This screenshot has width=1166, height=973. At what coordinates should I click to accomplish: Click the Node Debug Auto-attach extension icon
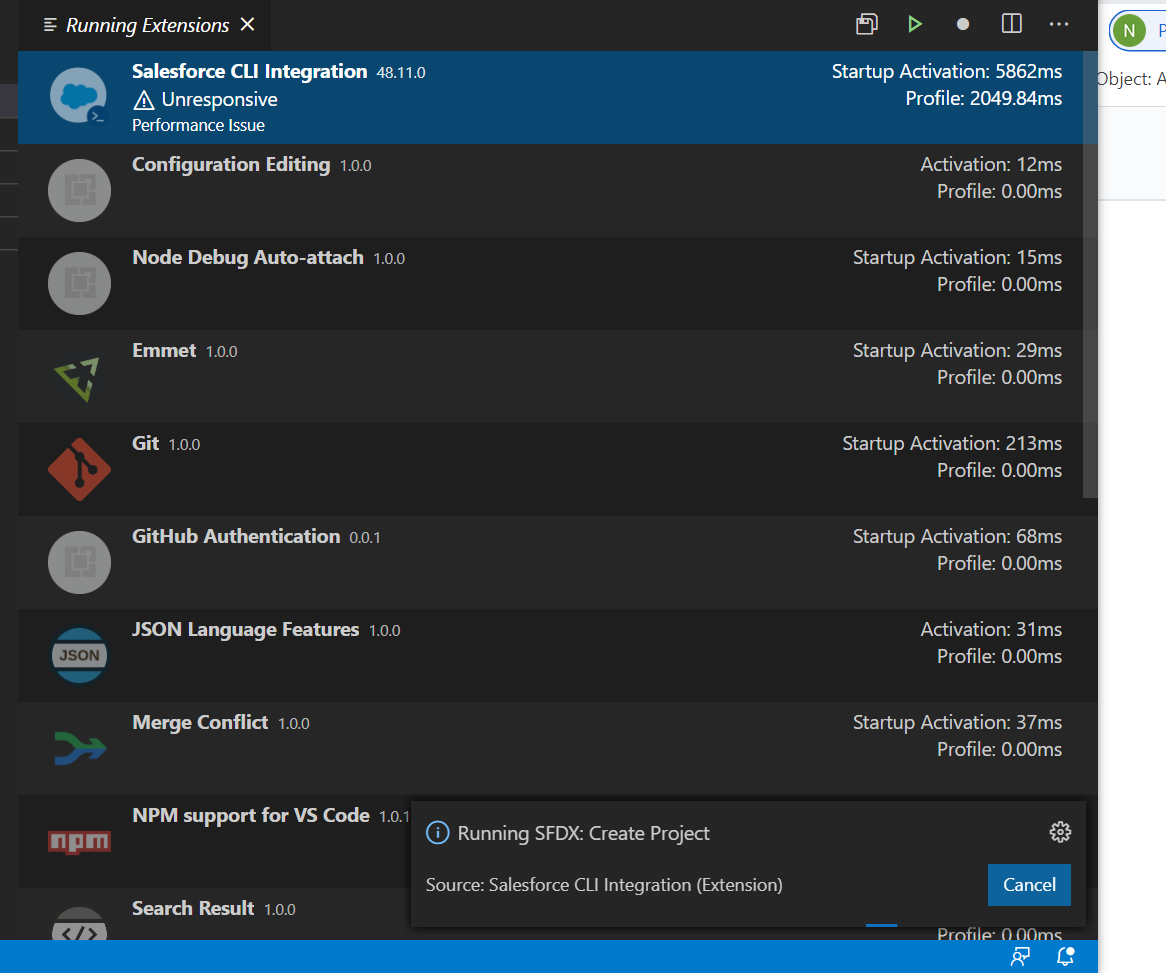click(80, 283)
